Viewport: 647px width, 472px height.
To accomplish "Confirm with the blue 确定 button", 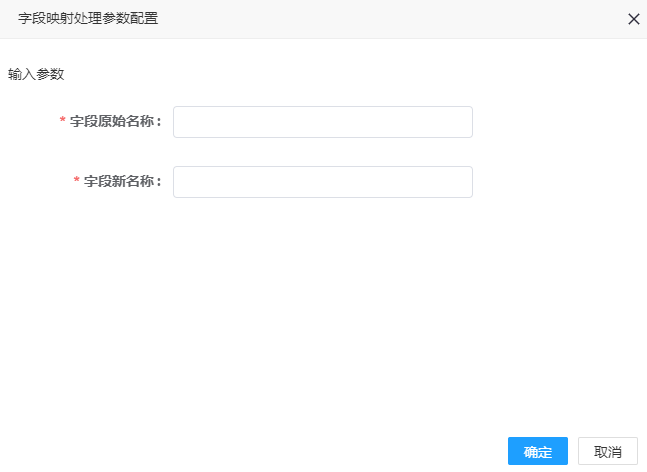I will [538, 451].
